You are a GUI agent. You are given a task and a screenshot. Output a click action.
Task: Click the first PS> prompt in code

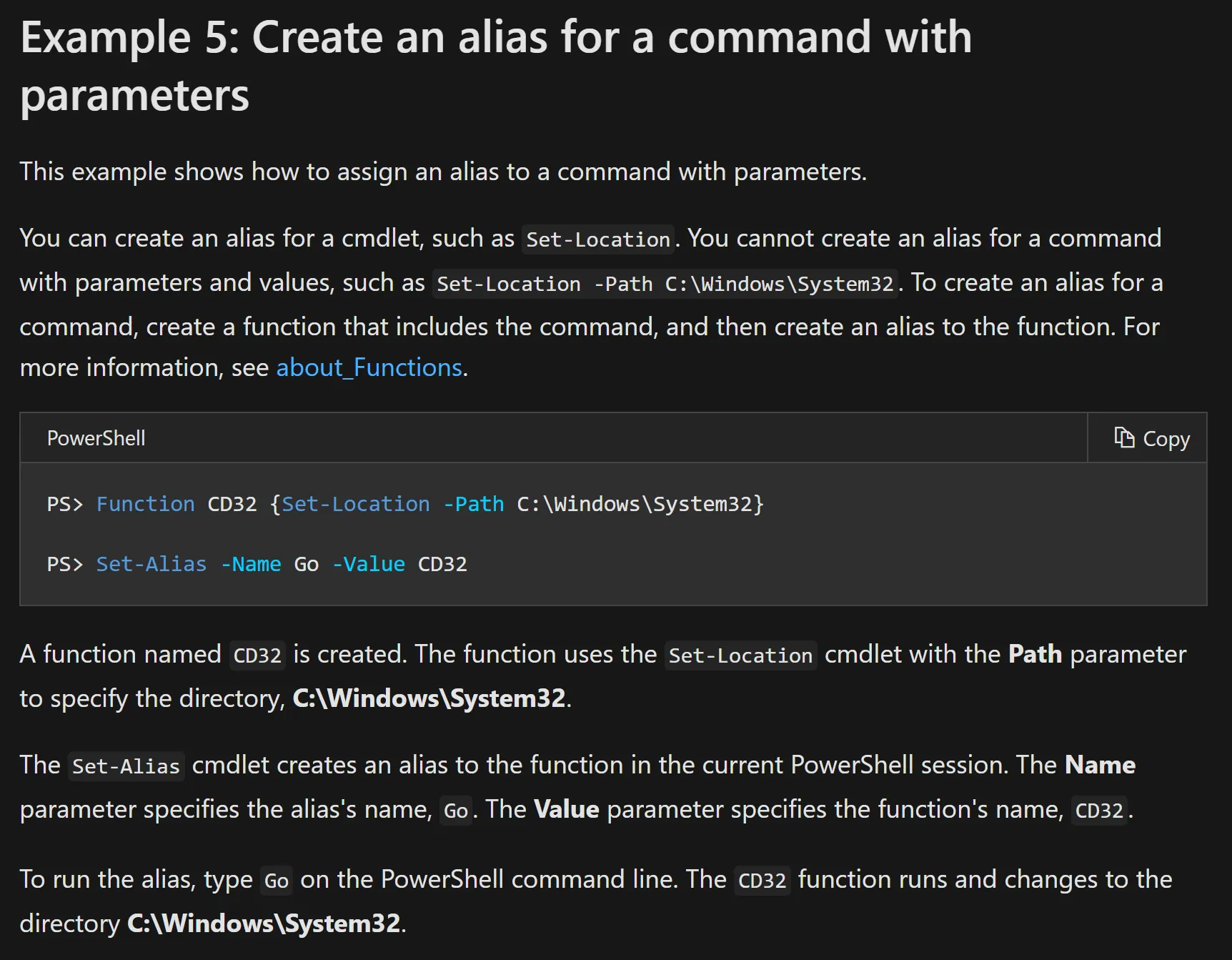65,504
